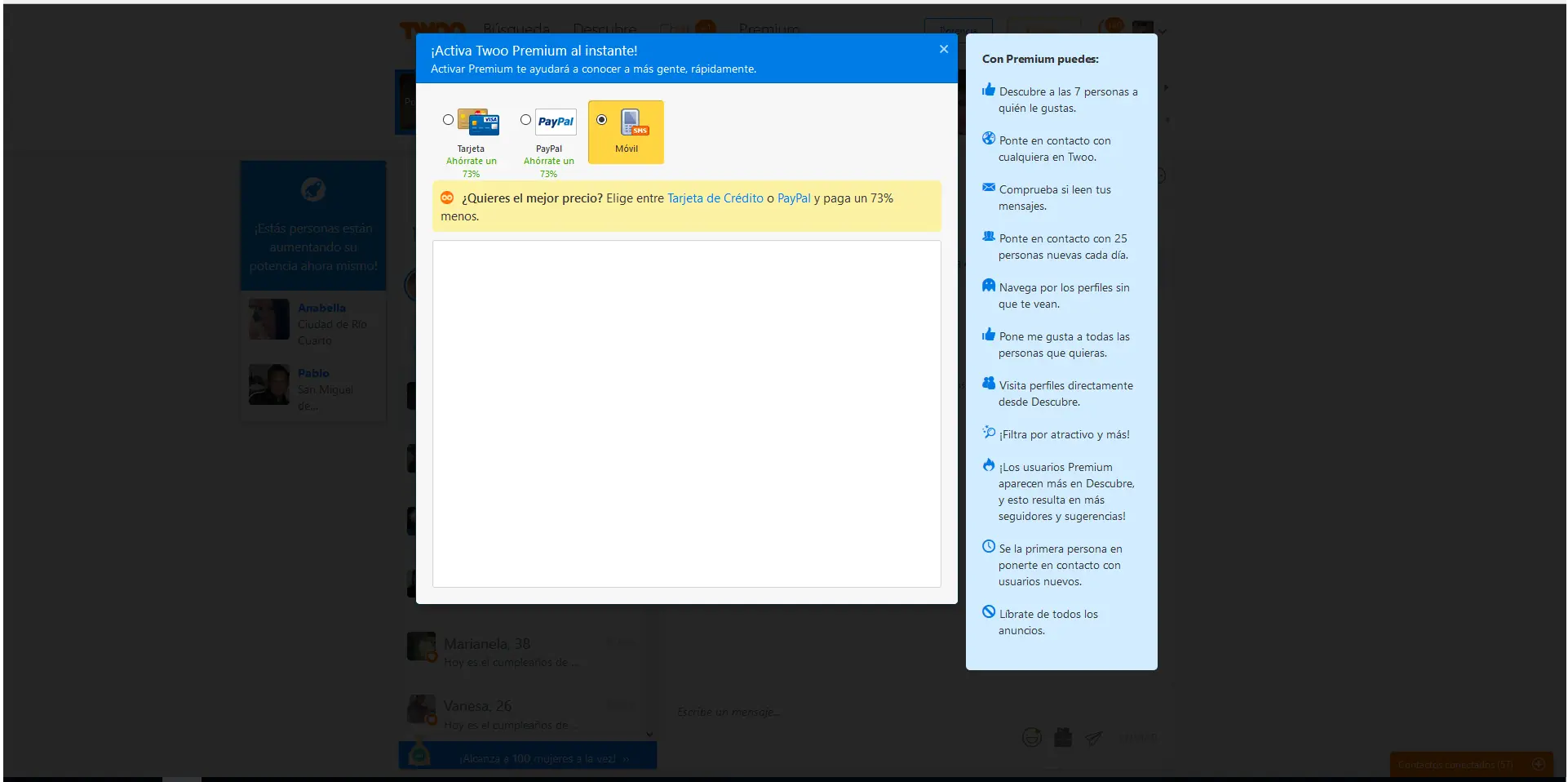Click the PayPal logo icon
This screenshot has width=1568, height=782.
coord(556,122)
